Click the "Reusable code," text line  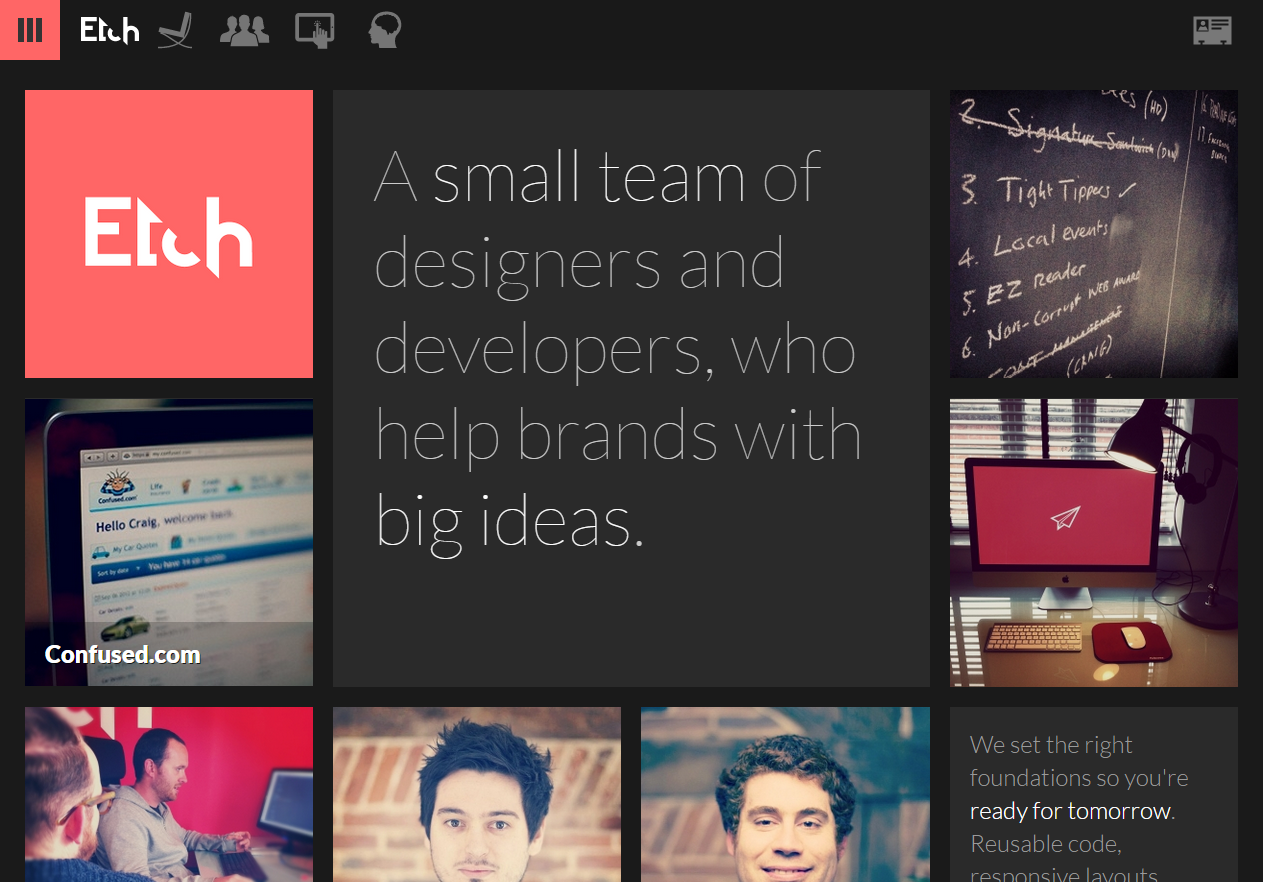(1045, 843)
